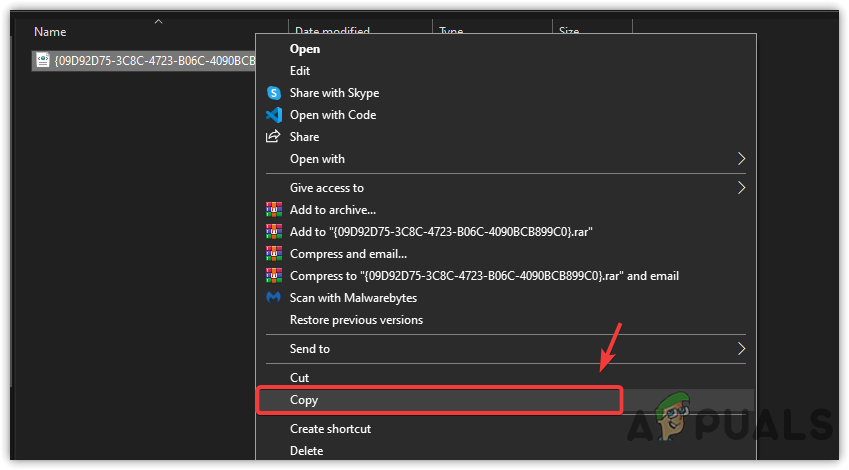The image size is (849, 470).
Task: Select Share with Skype
Action: coord(334,93)
